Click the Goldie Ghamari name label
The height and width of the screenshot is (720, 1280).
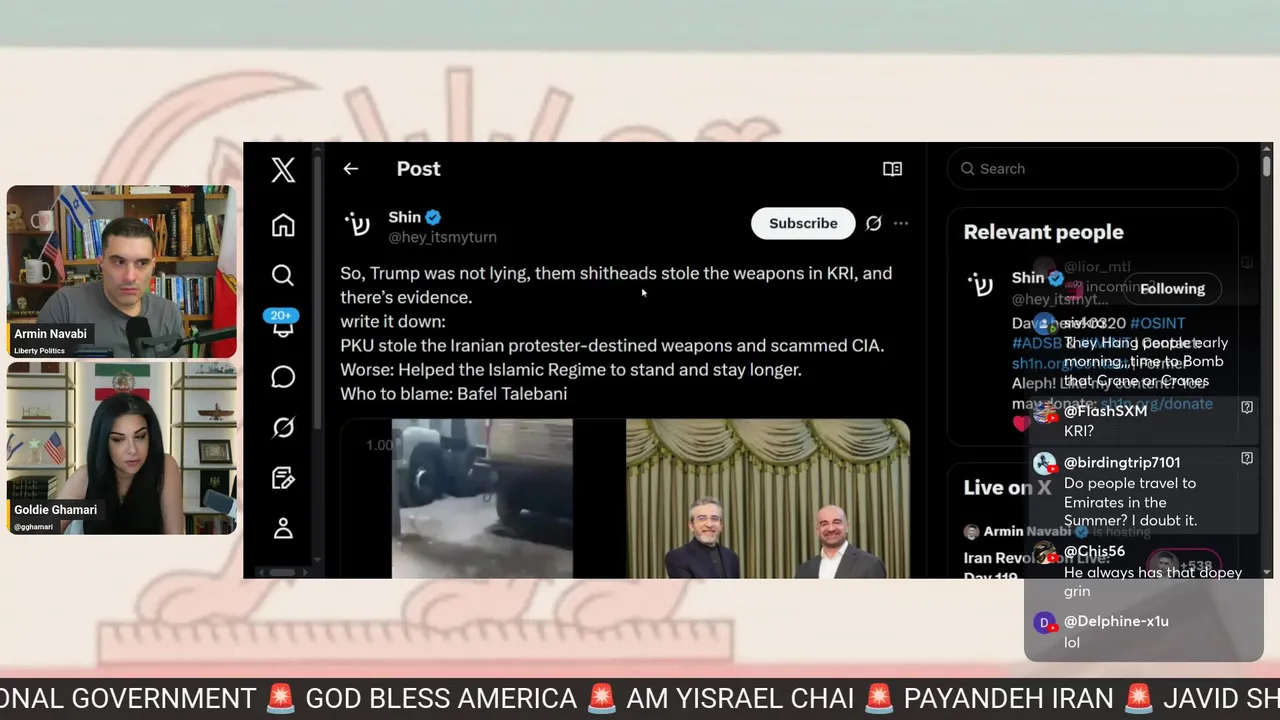55,510
